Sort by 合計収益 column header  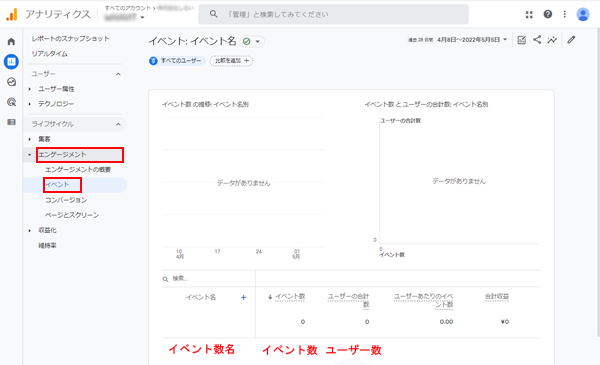[497, 297]
